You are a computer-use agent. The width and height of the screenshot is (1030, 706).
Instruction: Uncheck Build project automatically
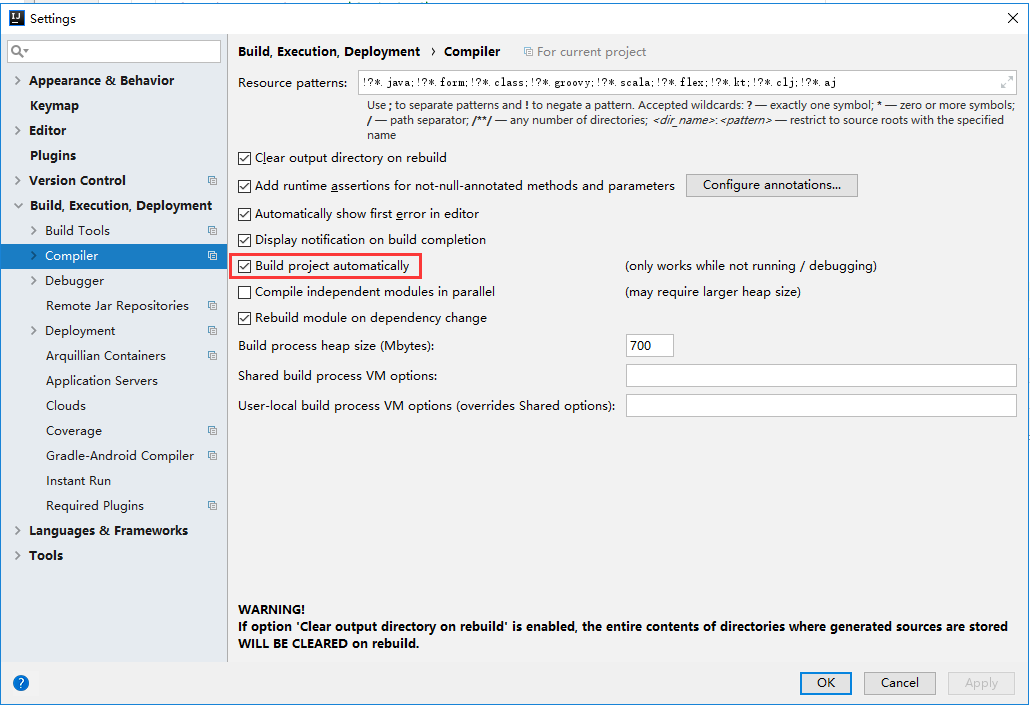pyautogui.click(x=244, y=266)
